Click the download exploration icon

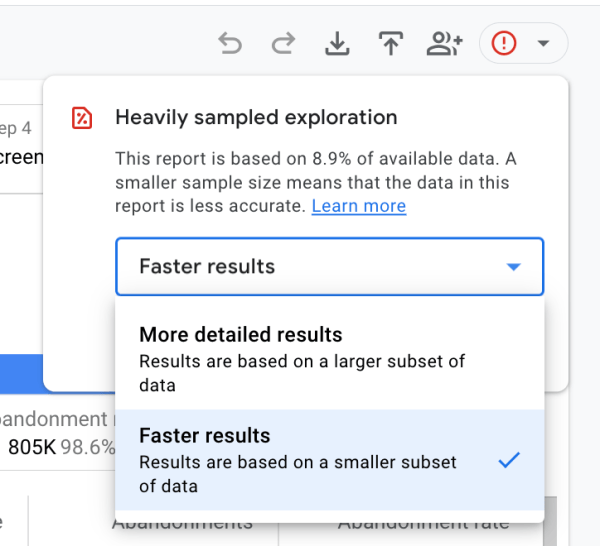(x=337, y=44)
